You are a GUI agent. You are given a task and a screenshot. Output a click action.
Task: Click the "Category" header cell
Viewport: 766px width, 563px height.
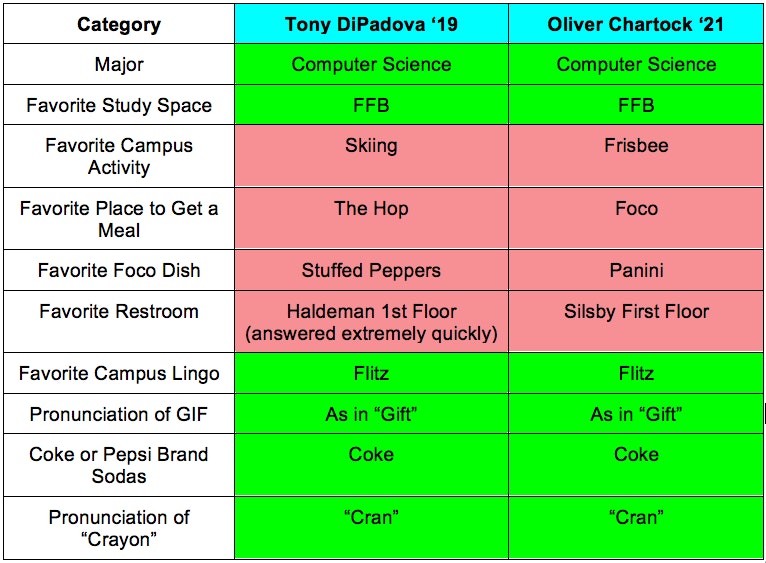(x=119, y=24)
